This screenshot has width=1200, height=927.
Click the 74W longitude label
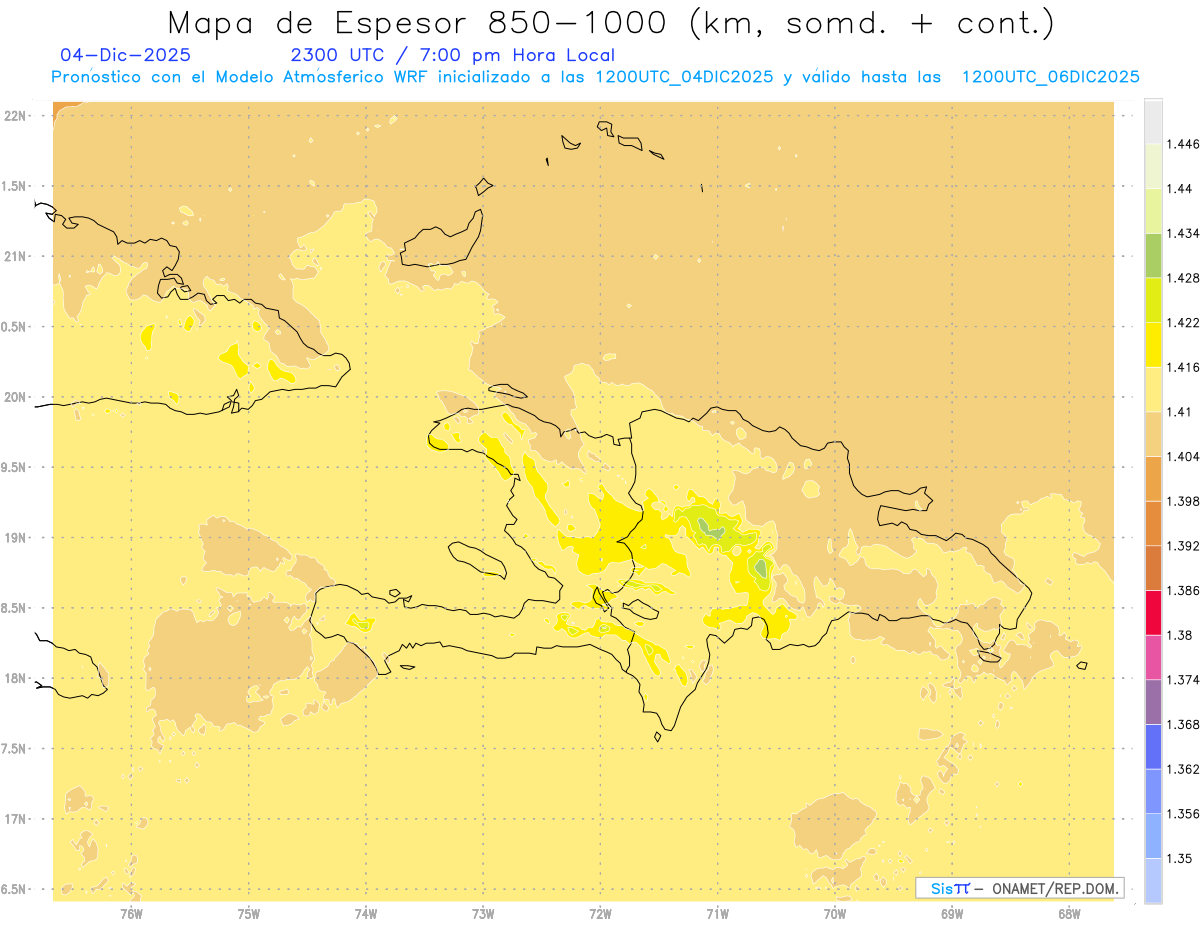click(x=366, y=913)
